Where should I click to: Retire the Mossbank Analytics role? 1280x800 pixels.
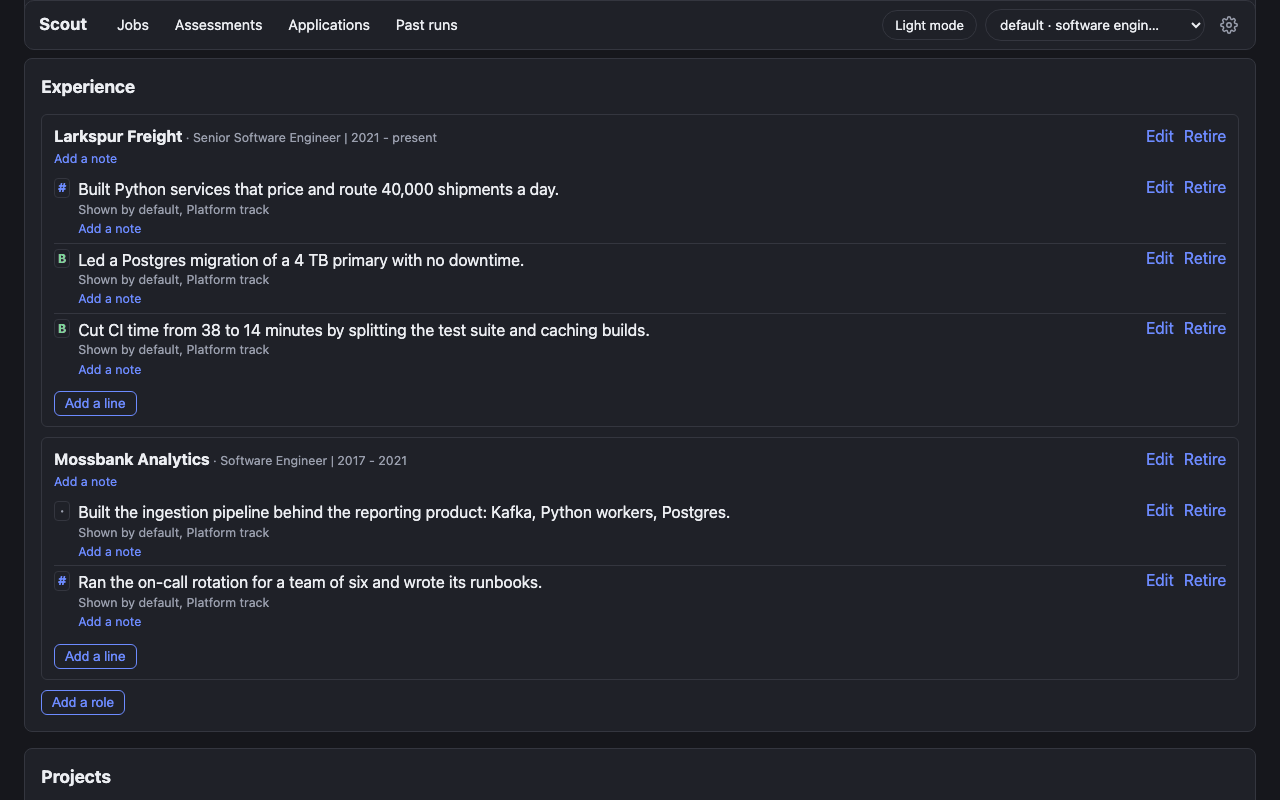1205,459
